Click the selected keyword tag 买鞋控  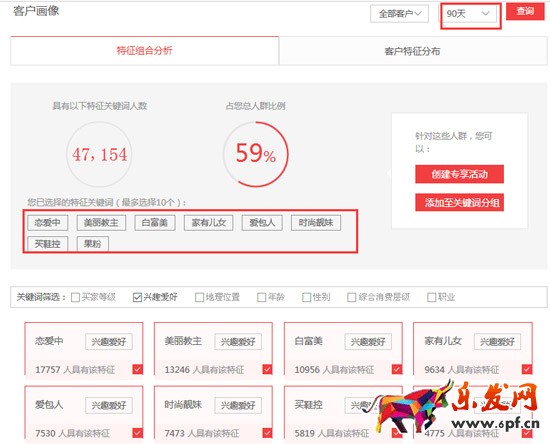(x=48, y=244)
